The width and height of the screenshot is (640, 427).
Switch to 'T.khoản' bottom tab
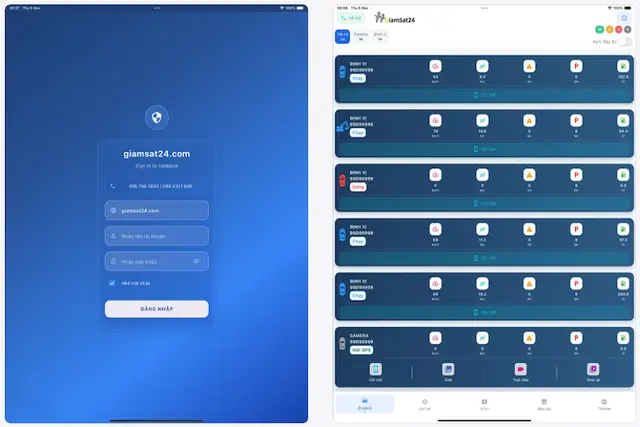pos(604,404)
